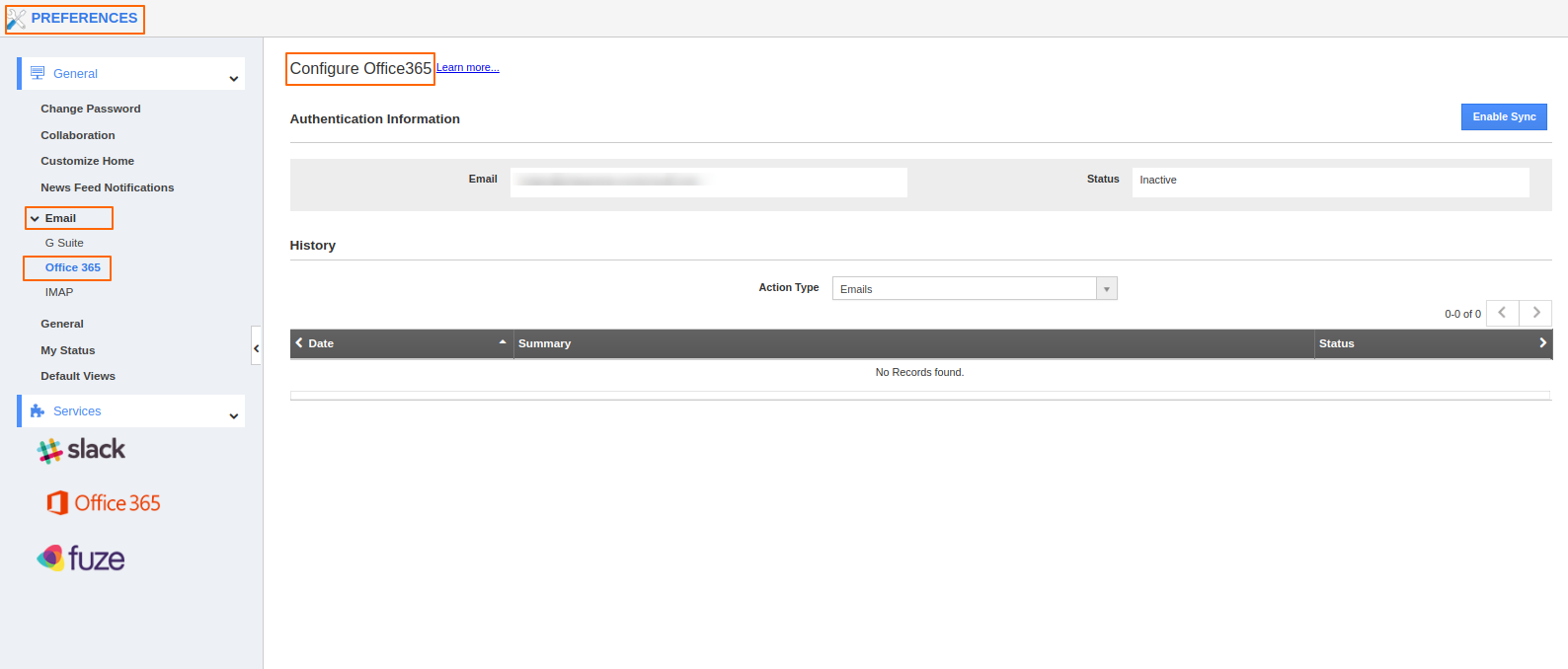Click the PREFERENCES title text

(x=85, y=18)
